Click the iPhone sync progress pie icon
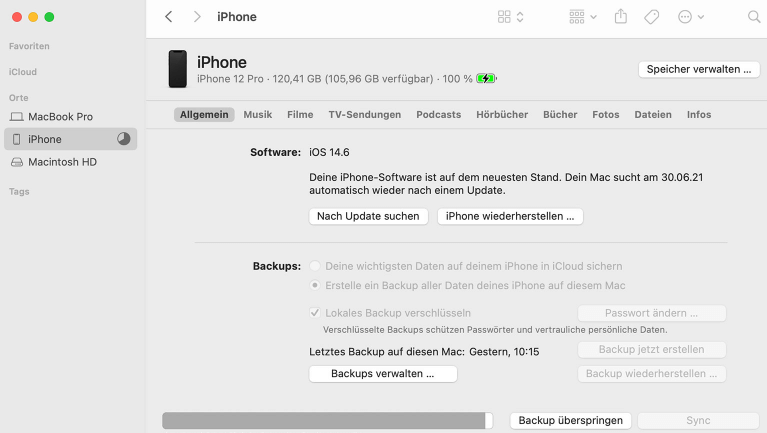 [x=124, y=139]
